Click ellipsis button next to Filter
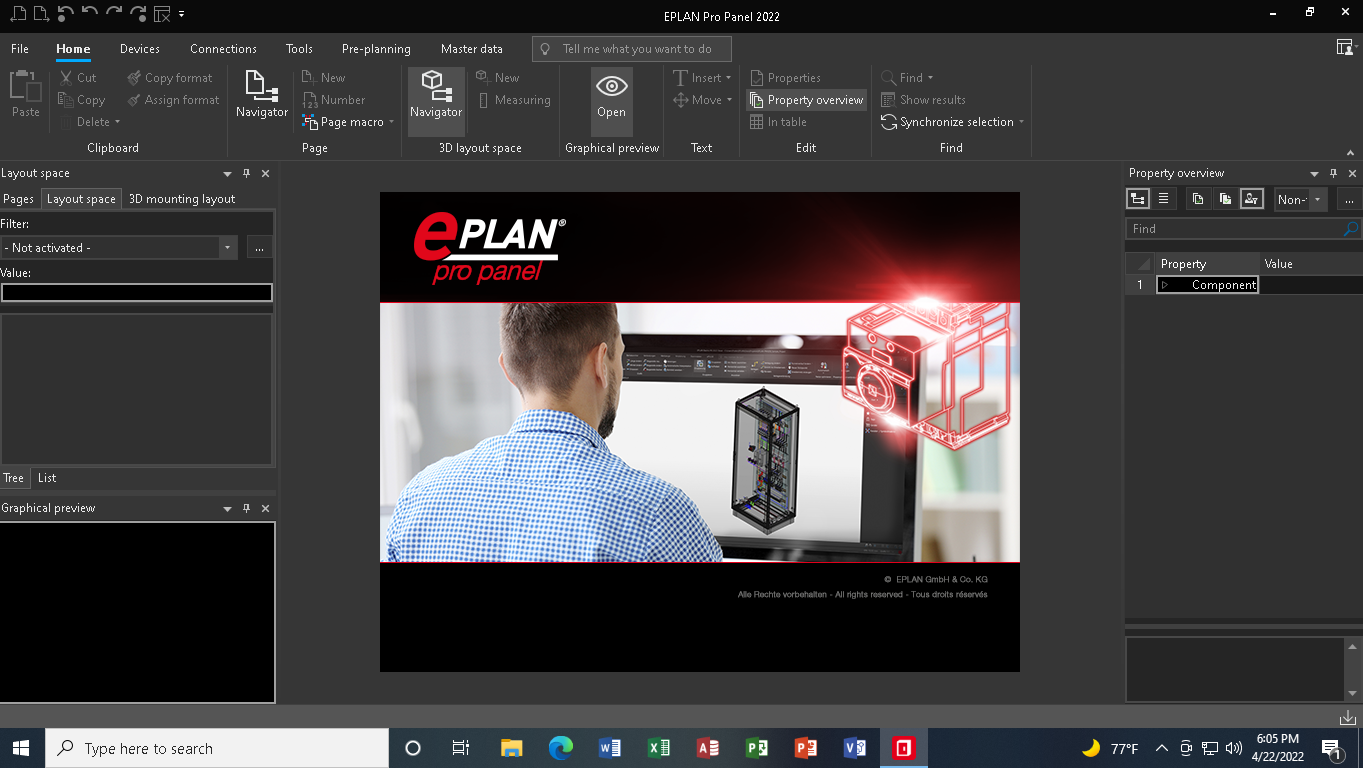This screenshot has height=768, width=1363. pos(259,248)
